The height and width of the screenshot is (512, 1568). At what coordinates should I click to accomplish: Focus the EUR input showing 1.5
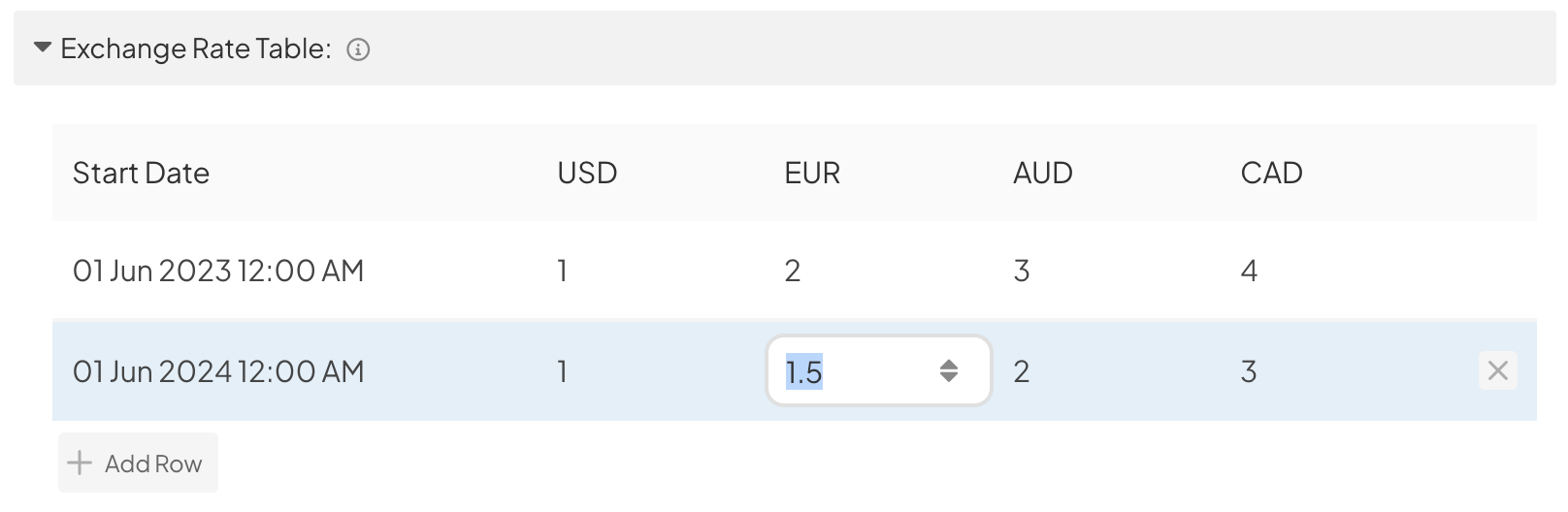click(878, 370)
